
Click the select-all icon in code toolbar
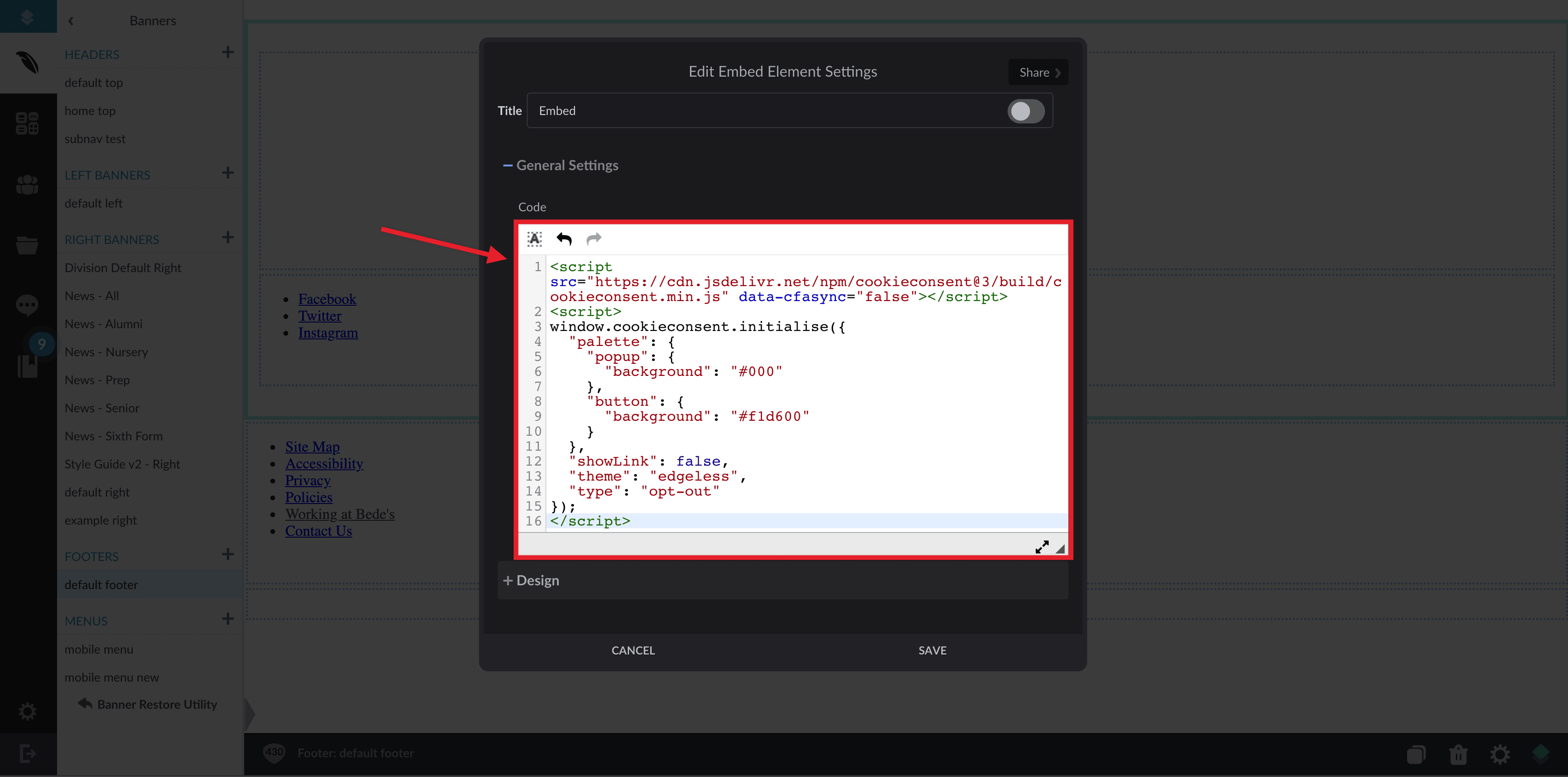[x=534, y=239]
